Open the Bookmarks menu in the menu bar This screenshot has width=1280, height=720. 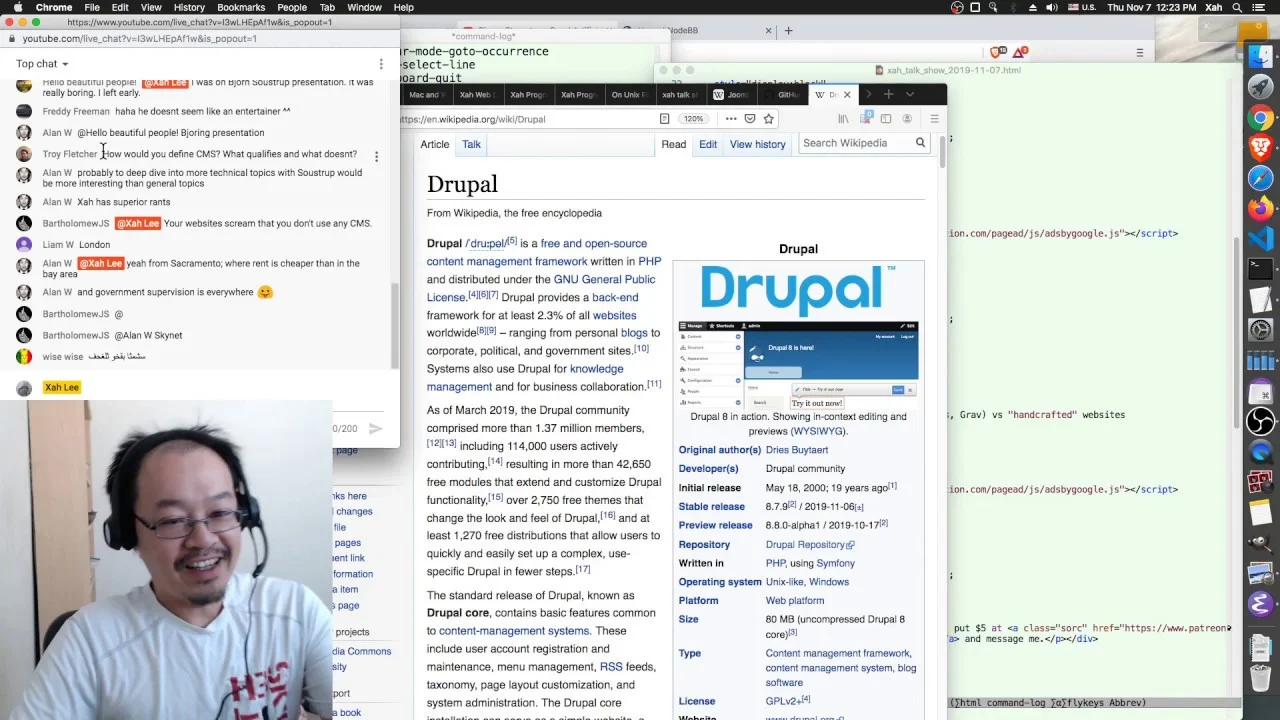tap(241, 7)
